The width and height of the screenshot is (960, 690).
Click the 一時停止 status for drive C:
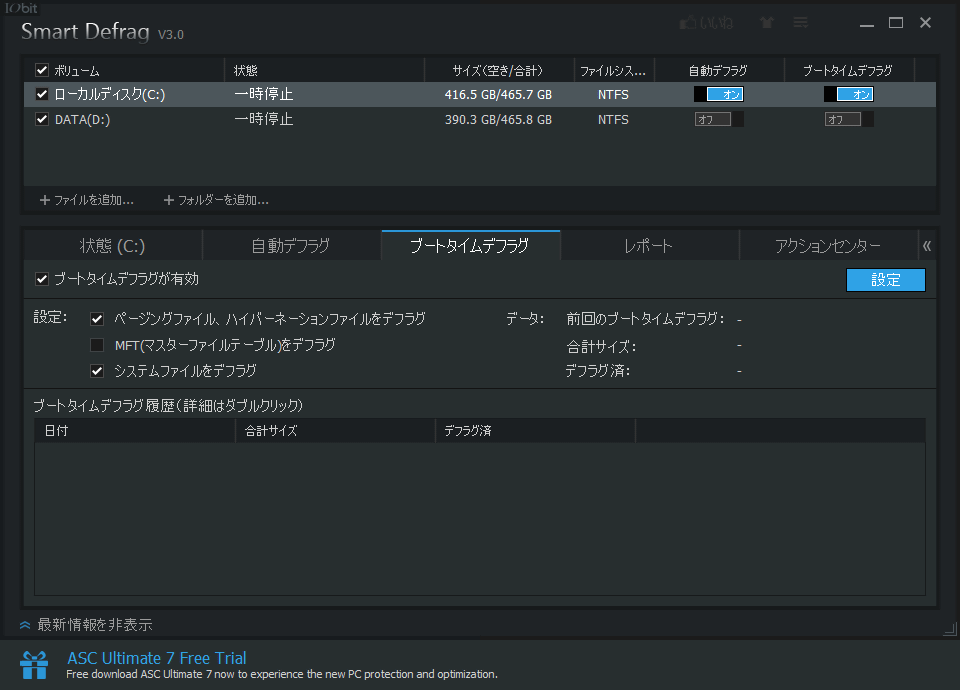click(x=264, y=94)
